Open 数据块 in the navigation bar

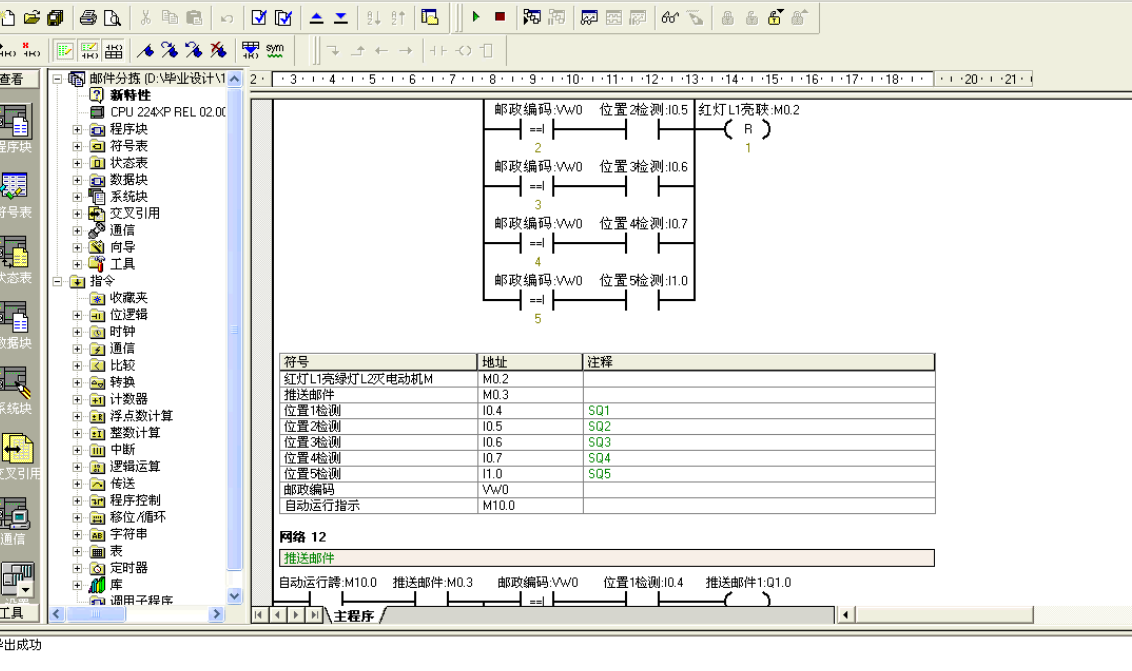[16, 325]
